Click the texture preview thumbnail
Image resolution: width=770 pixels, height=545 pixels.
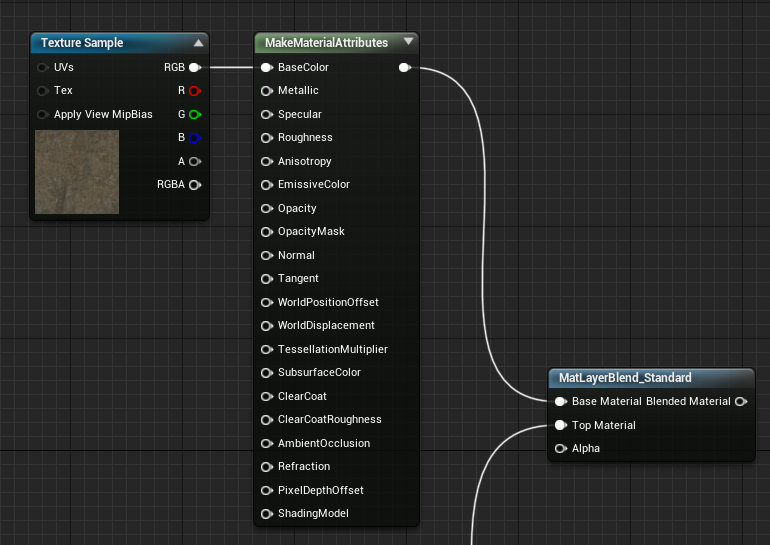(x=77, y=172)
